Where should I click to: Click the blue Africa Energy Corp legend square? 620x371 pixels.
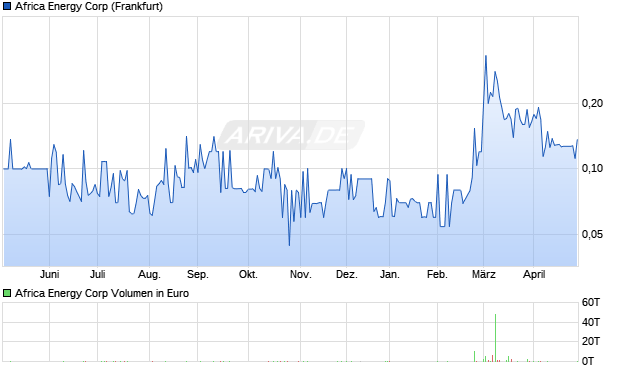click(7, 7)
